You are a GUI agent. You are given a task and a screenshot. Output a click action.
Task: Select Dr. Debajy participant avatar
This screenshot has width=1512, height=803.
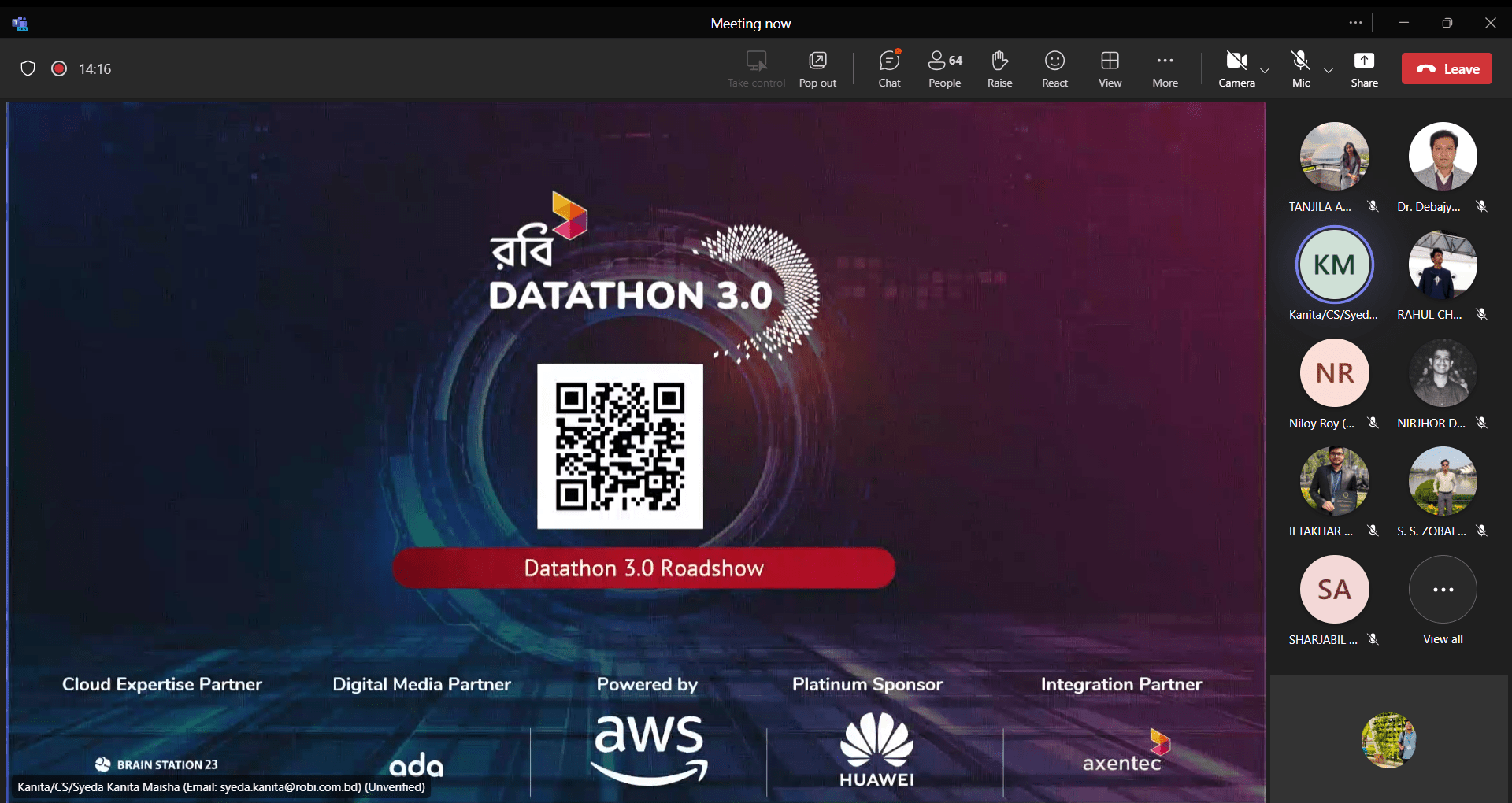click(1443, 157)
